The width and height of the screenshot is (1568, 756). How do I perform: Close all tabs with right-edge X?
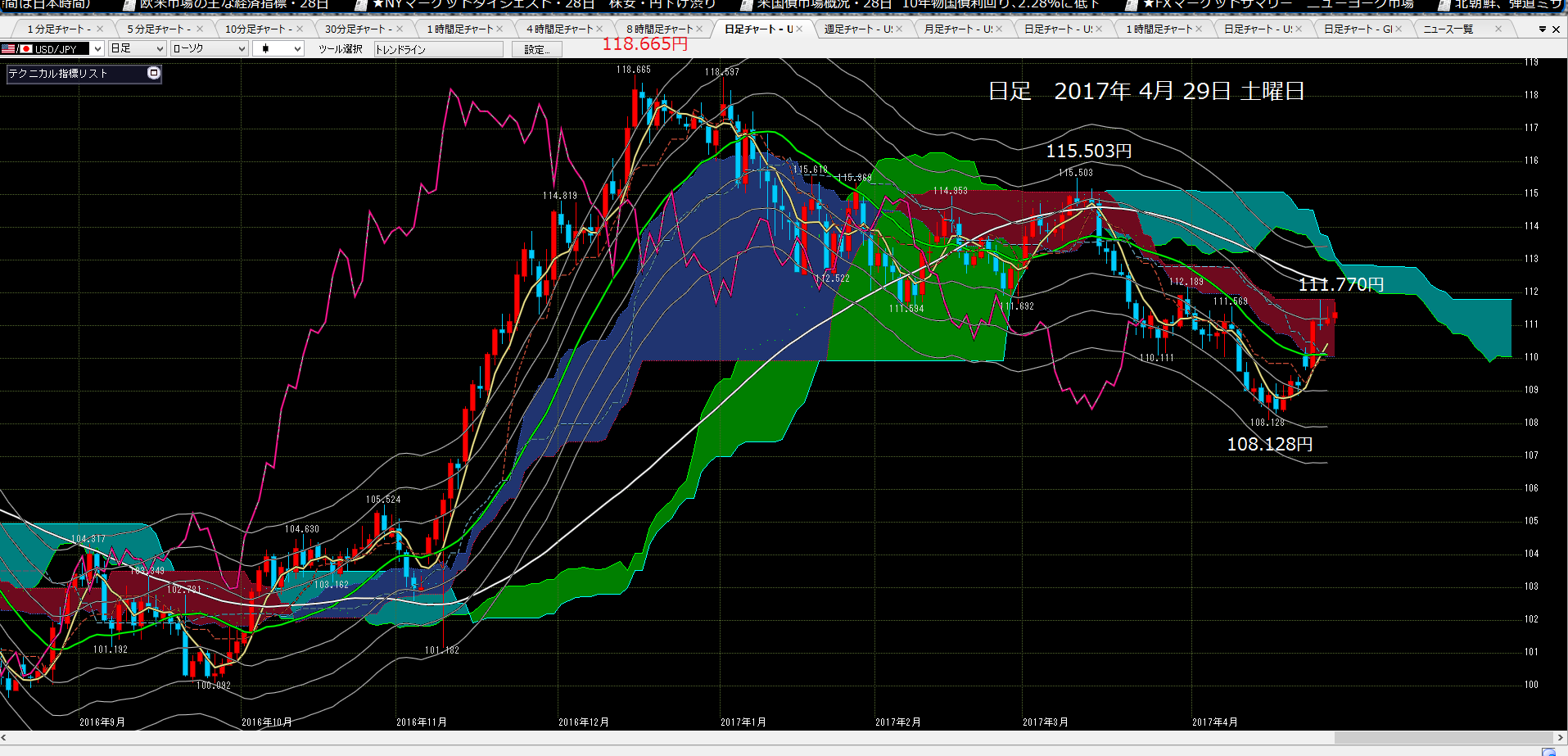coord(1557,29)
